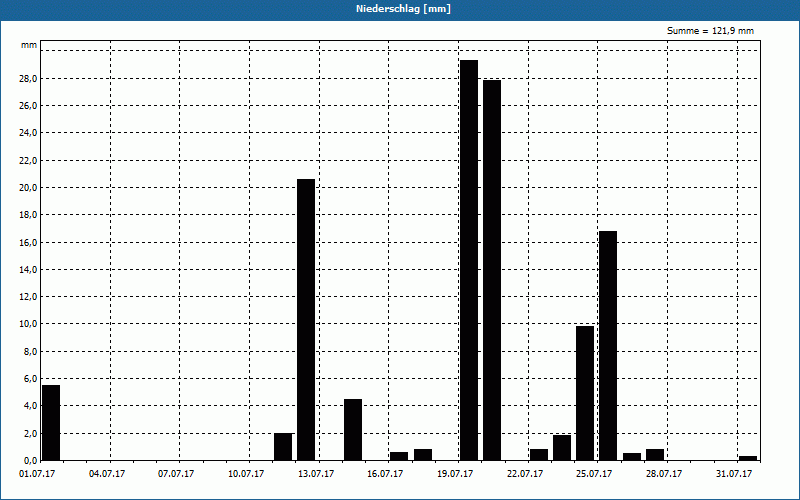Select the bar reaching just under 28,0
The height and width of the screenshot is (500, 800).
[492, 270]
